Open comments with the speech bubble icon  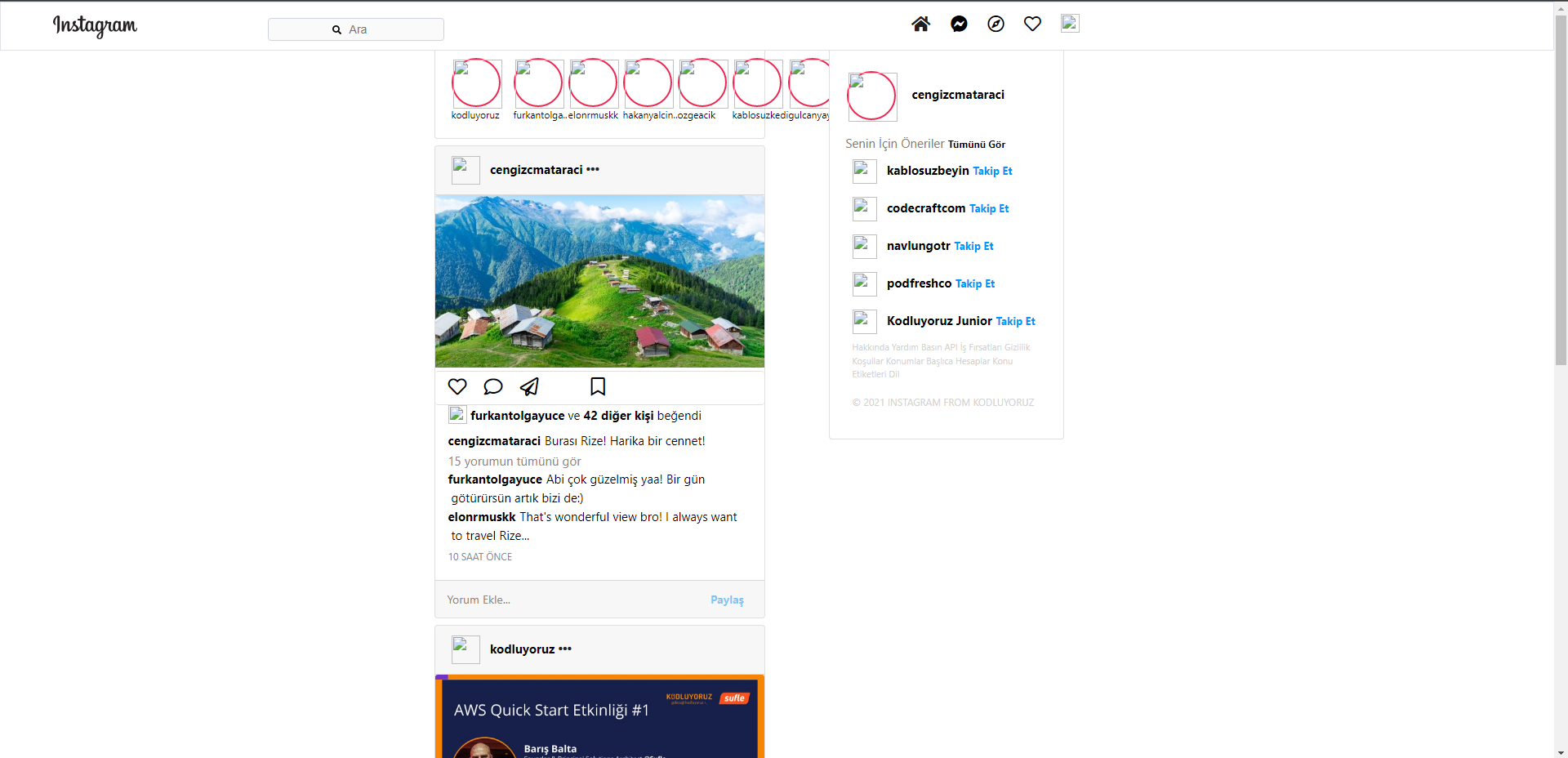pyautogui.click(x=492, y=386)
